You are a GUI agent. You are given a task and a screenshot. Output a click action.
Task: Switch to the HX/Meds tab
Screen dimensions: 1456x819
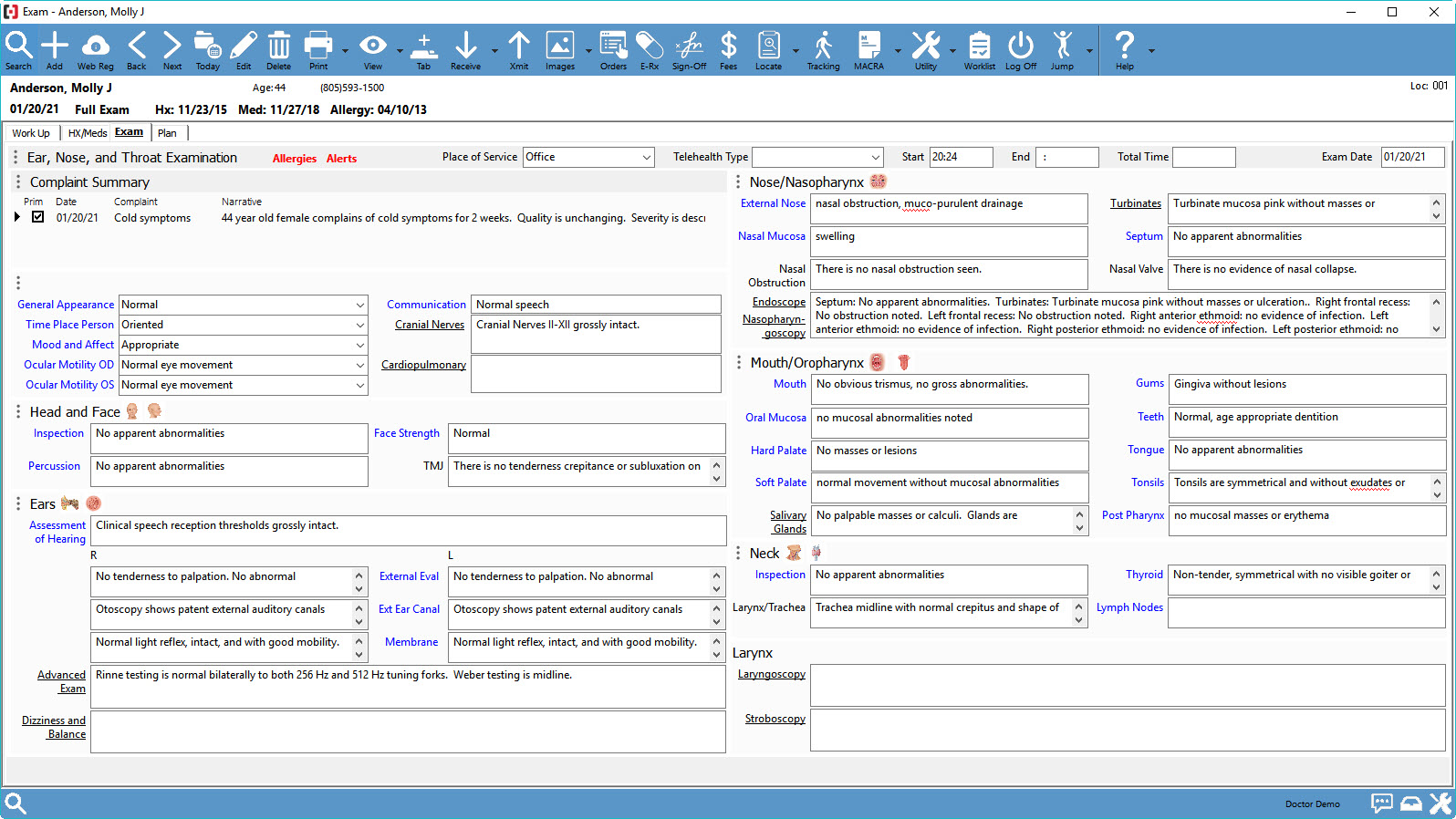click(87, 133)
